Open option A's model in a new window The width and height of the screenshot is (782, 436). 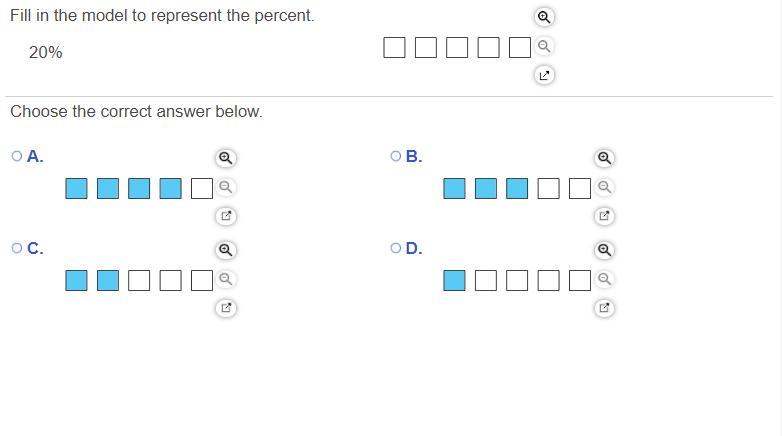226,216
